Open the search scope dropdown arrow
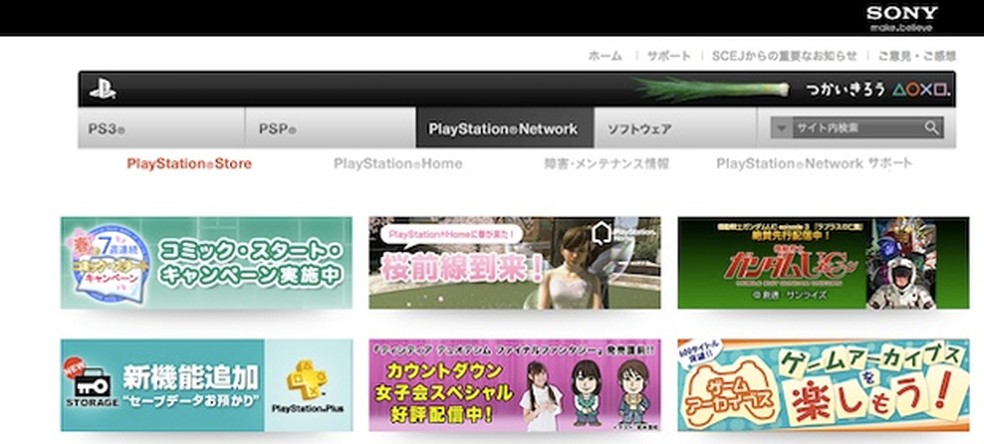The height and width of the screenshot is (444, 984). click(781, 128)
